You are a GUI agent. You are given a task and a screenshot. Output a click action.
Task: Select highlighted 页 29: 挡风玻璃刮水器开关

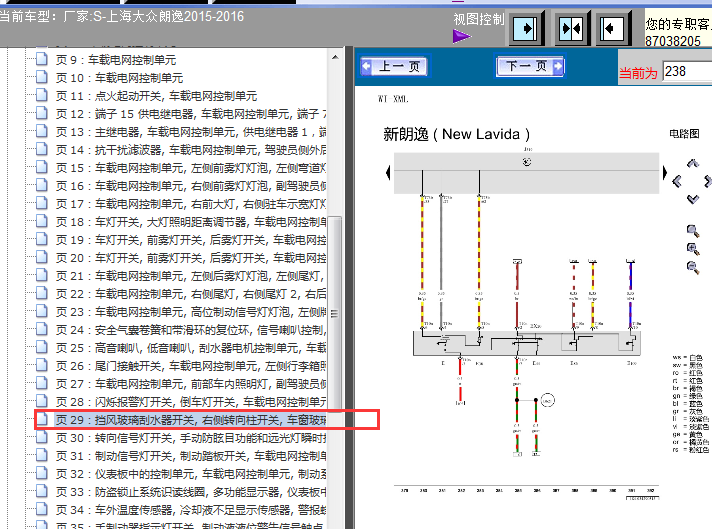[191, 420]
